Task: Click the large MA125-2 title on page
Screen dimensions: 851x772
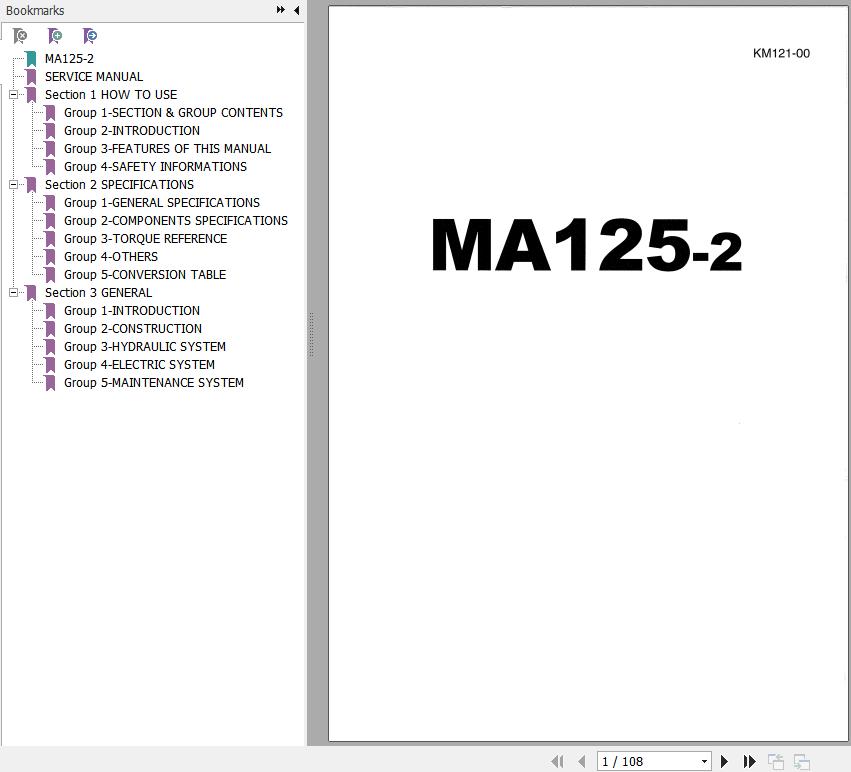Action: click(587, 245)
